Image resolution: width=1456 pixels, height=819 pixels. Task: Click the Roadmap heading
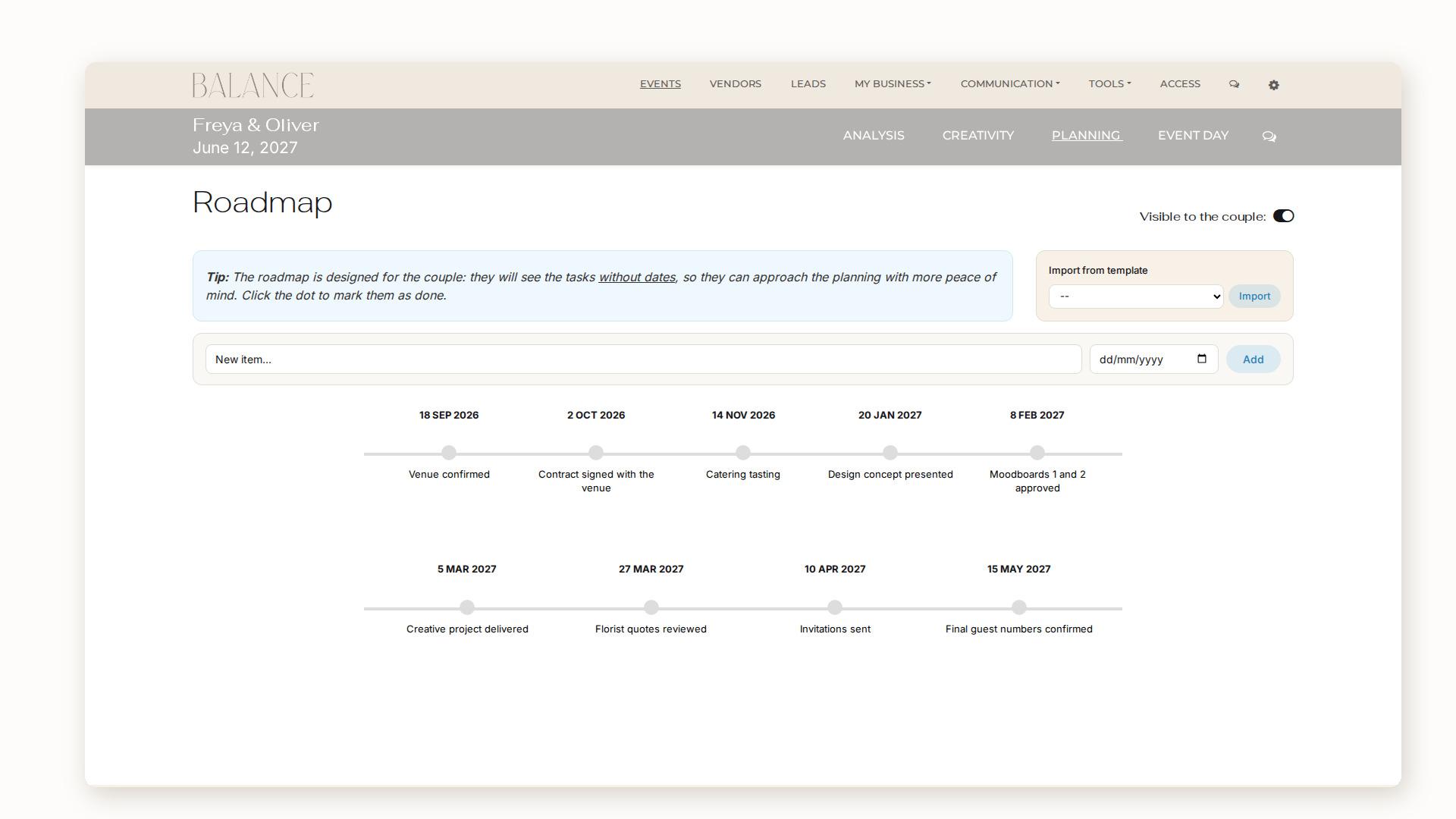(x=262, y=203)
